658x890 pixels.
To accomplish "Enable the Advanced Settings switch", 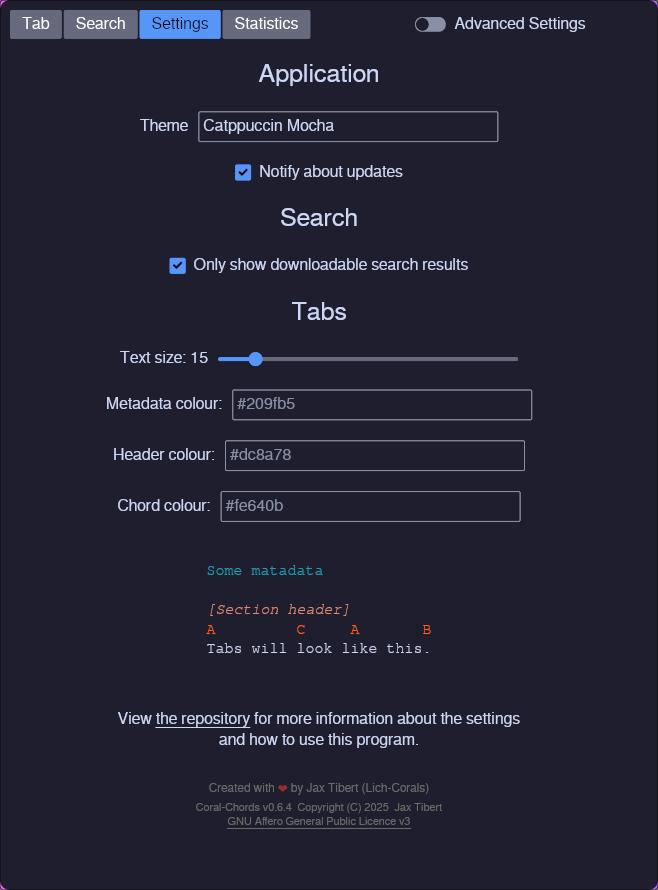I will pyautogui.click(x=430, y=24).
